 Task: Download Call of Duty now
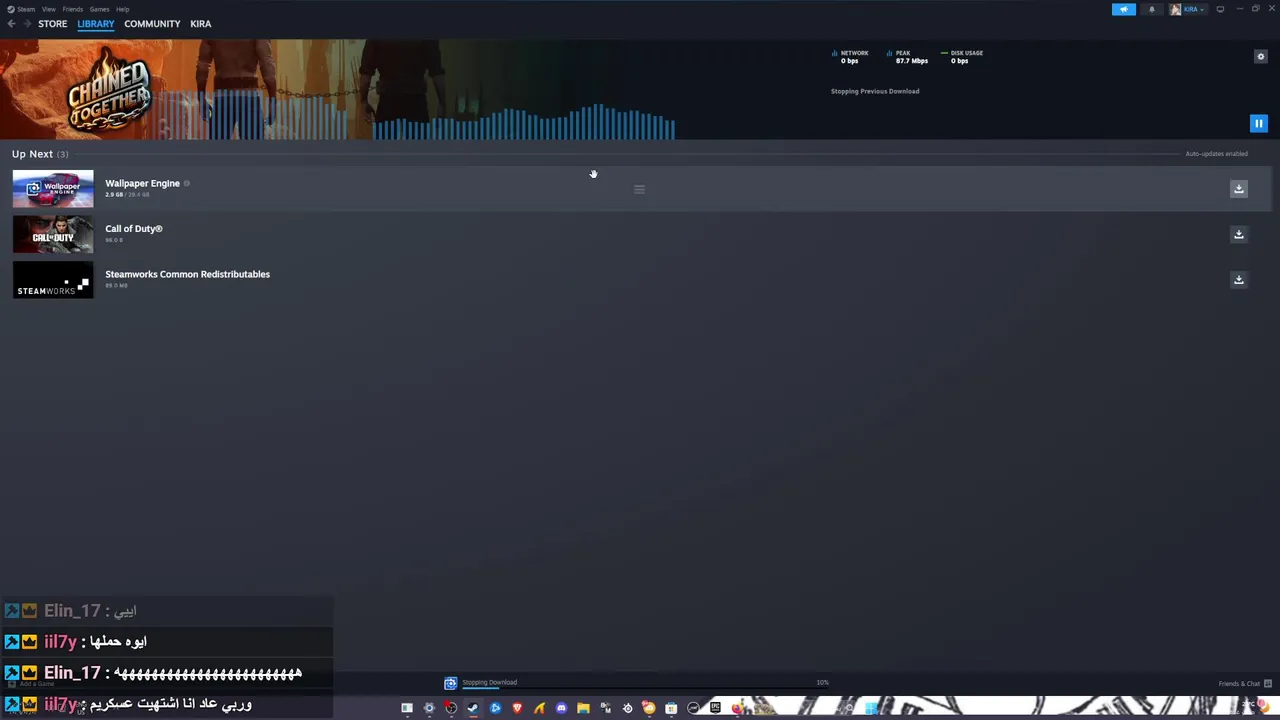pos(1238,234)
